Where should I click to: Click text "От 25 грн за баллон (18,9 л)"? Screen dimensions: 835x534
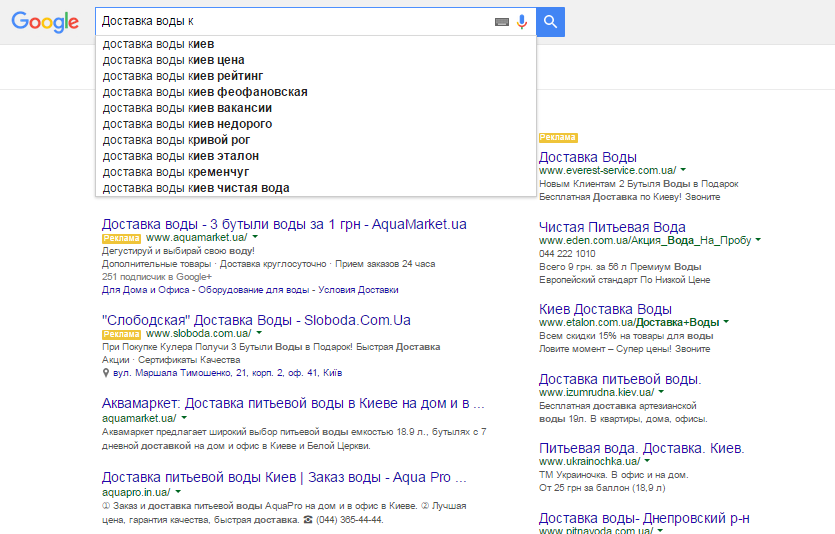602,488
